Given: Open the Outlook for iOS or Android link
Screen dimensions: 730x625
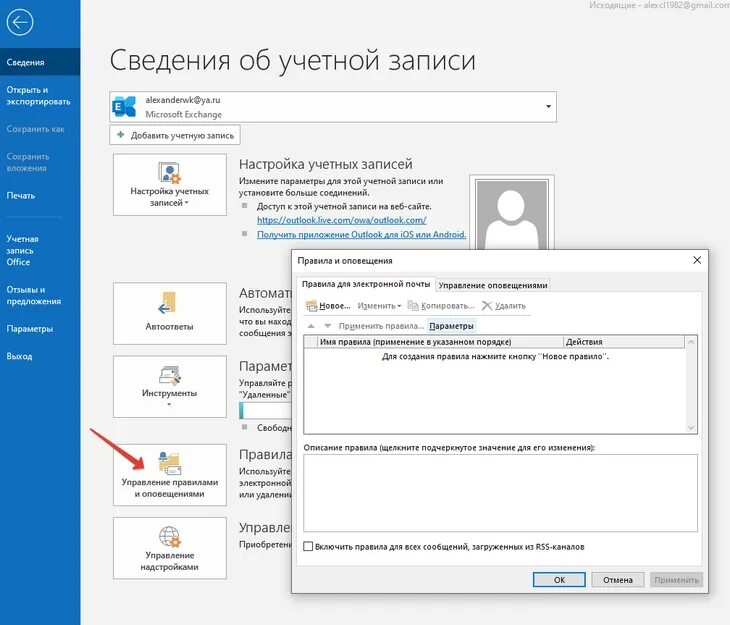Looking at the screenshot, I should click(361, 234).
